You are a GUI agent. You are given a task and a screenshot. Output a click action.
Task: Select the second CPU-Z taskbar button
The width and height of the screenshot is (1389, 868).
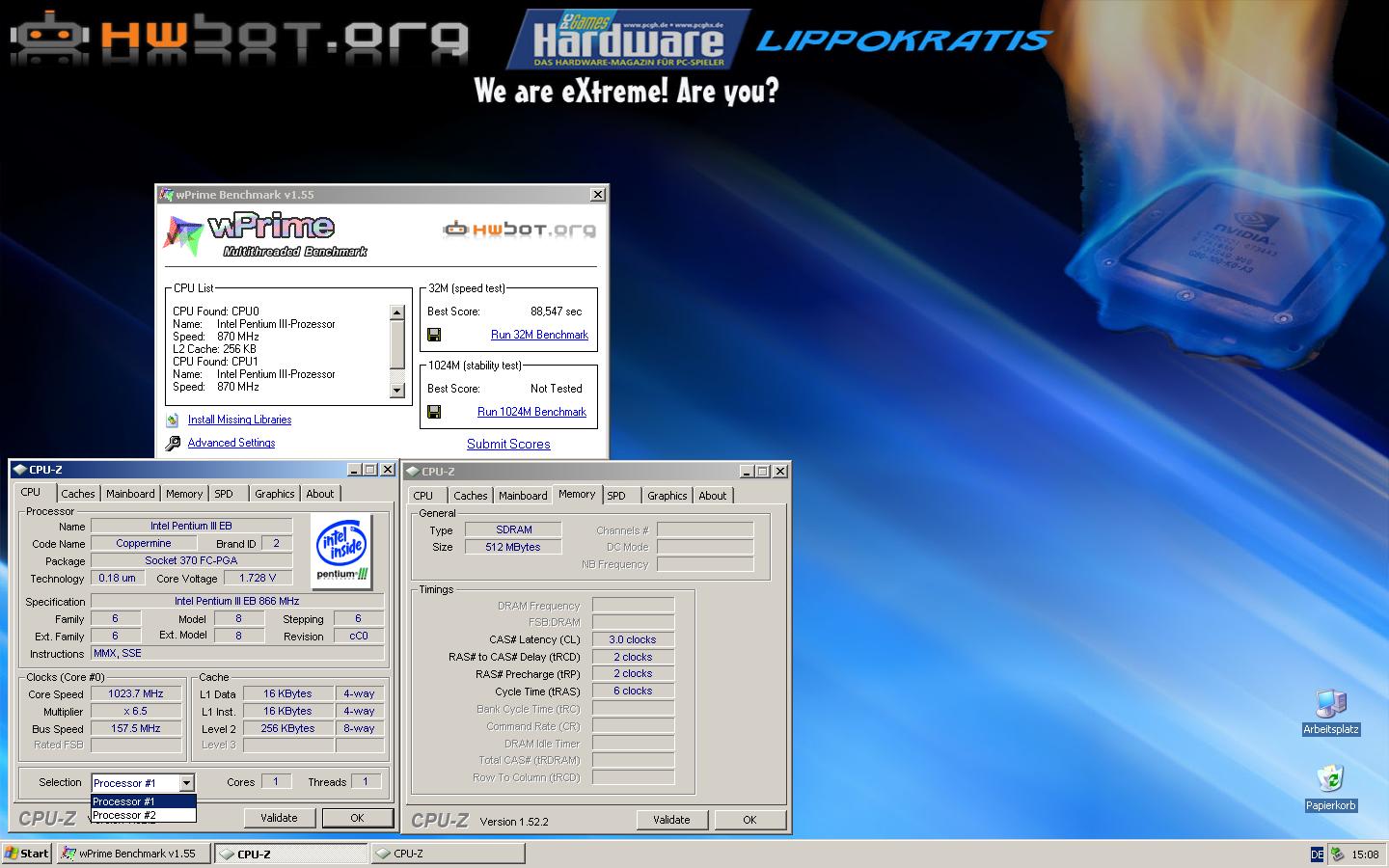pyautogui.click(x=449, y=854)
